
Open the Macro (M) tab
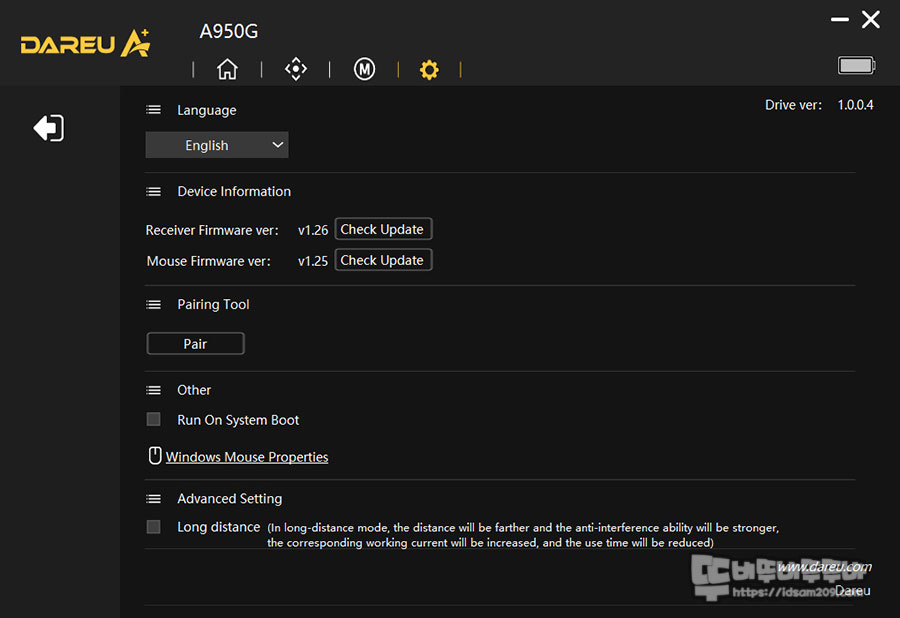pyautogui.click(x=364, y=69)
